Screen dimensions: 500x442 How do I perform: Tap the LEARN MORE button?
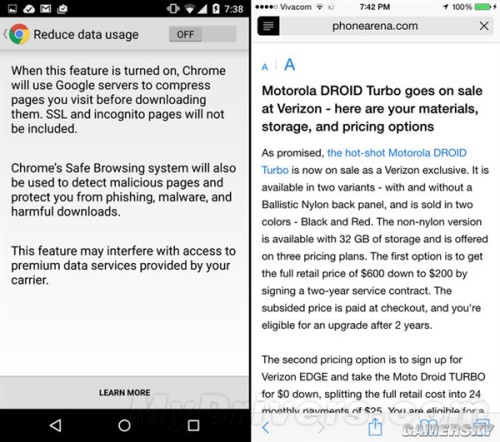click(x=124, y=393)
